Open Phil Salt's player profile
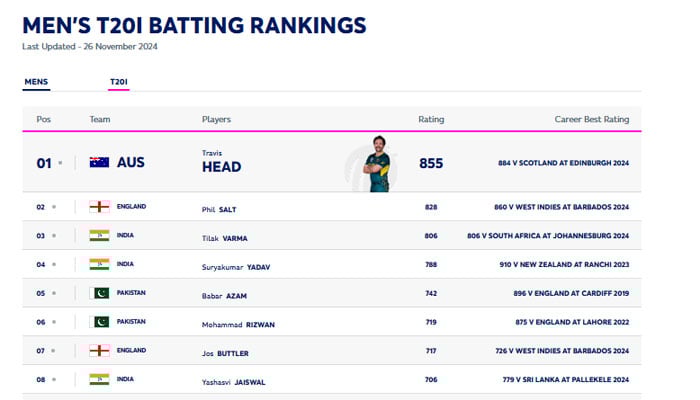This screenshot has width=700, height=400. (x=224, y=208)
